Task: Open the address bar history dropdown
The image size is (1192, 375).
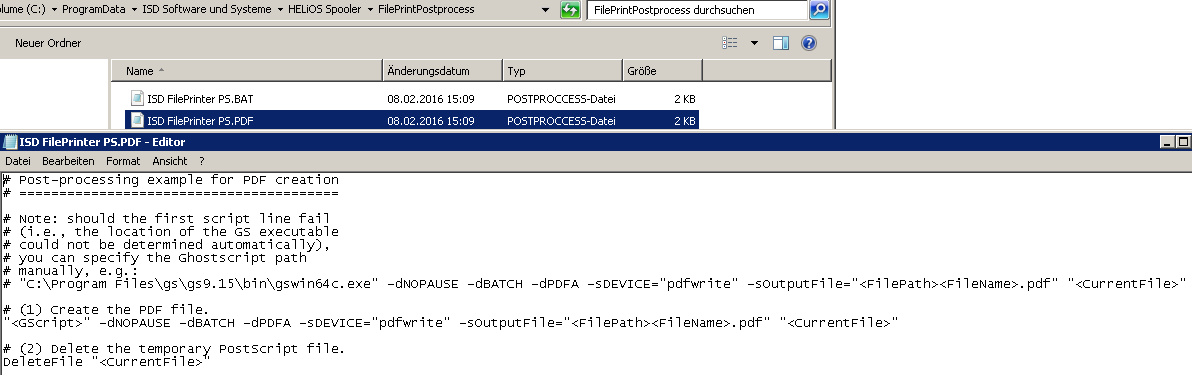Action: pyautogui.click(x=546, y=10)
